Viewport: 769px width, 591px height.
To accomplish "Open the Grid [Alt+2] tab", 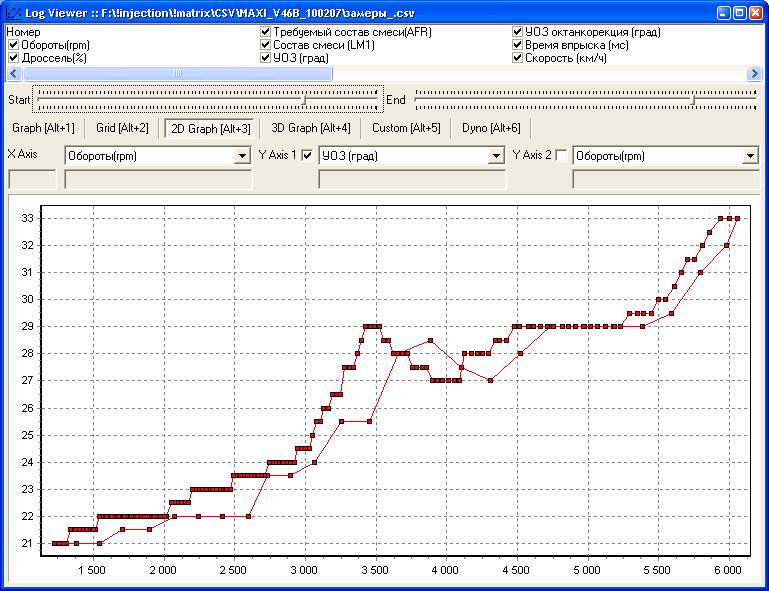I will click(122, 128).
